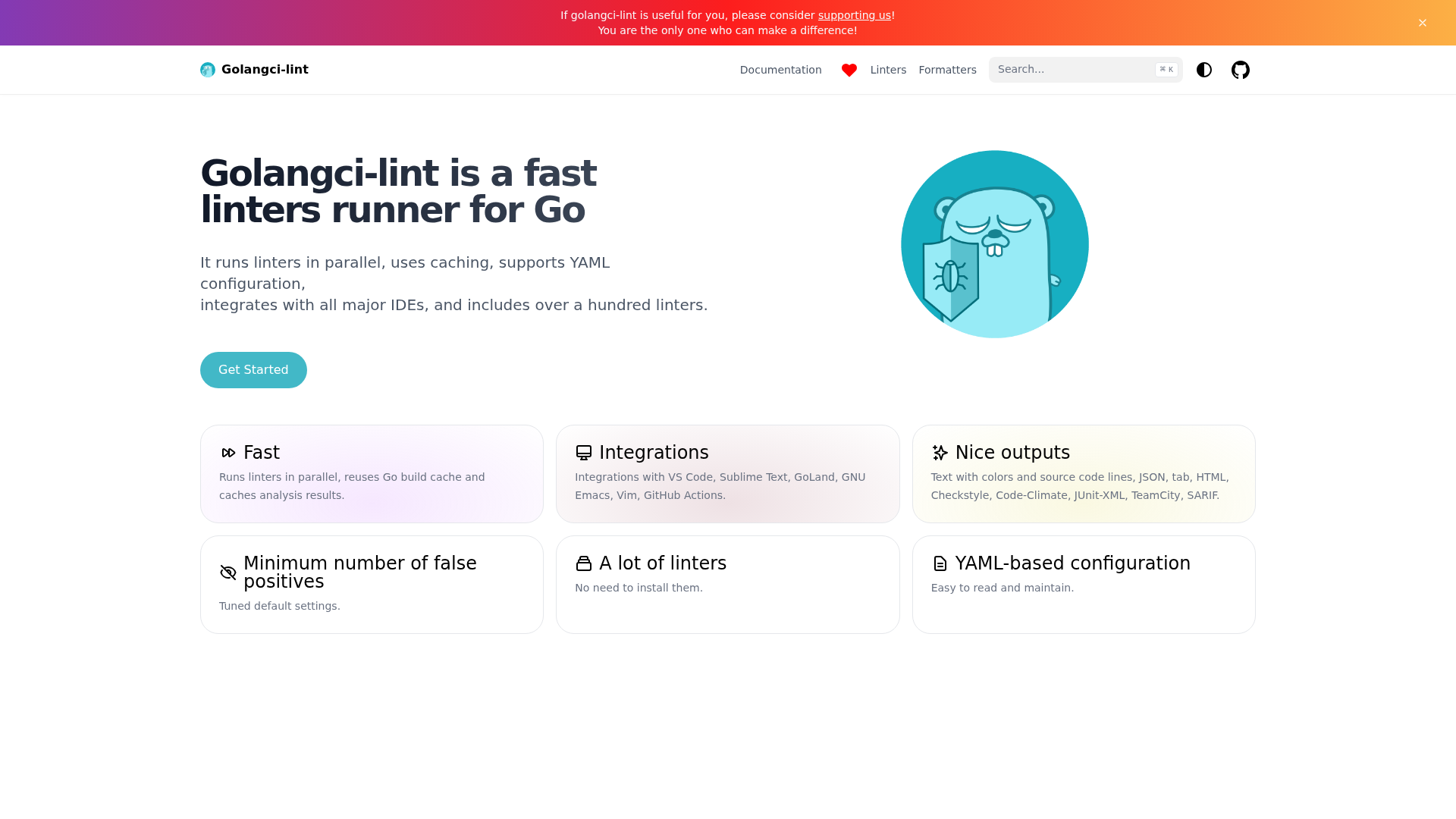Toggle dark mode with the contrast icon

(x=1204, y=70)
